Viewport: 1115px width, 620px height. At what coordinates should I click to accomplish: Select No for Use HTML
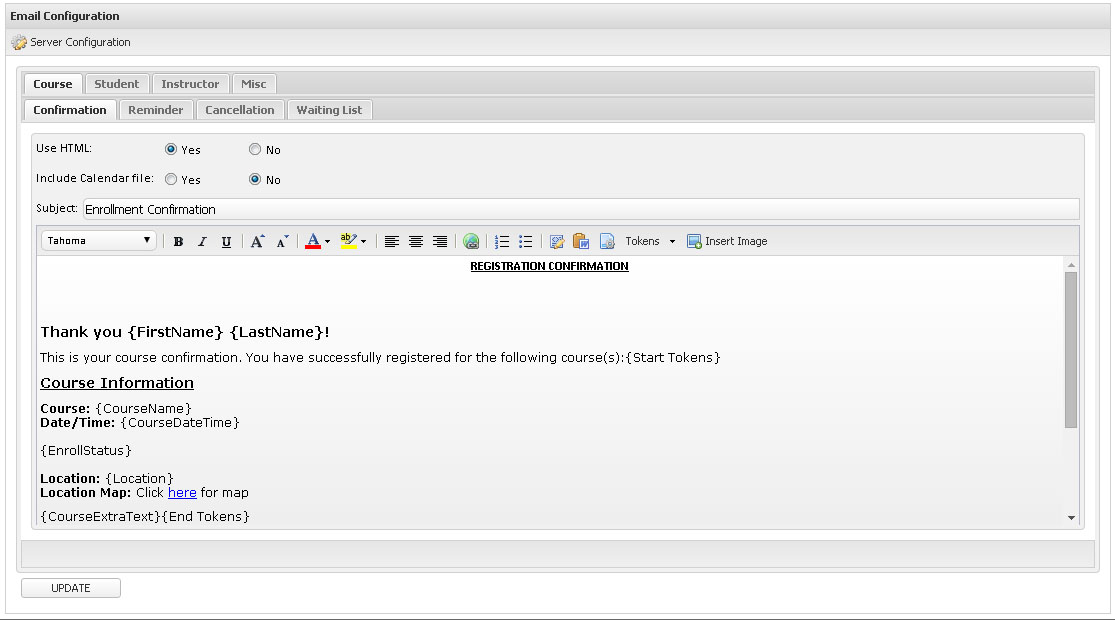click(255, 149)
